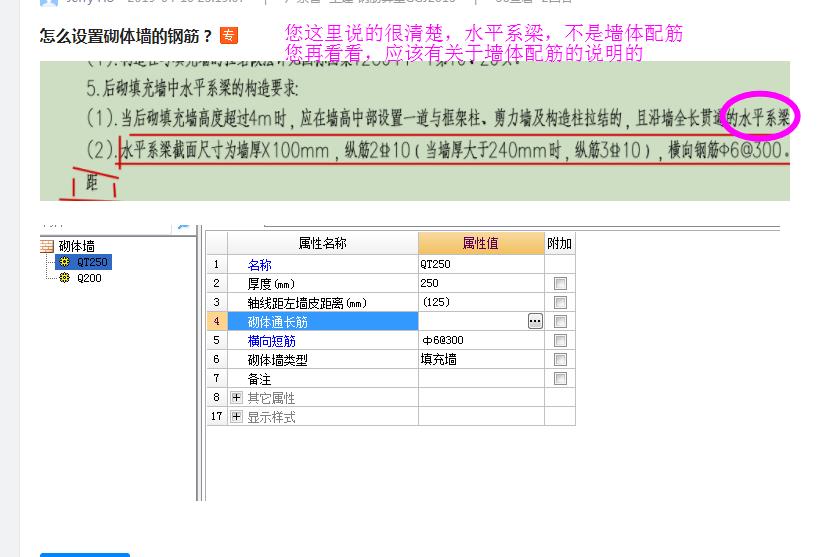This screenshot has height=557, width=840.
Task: Click the brick wall icon next to 砌体墙
Action: (47, 246)
